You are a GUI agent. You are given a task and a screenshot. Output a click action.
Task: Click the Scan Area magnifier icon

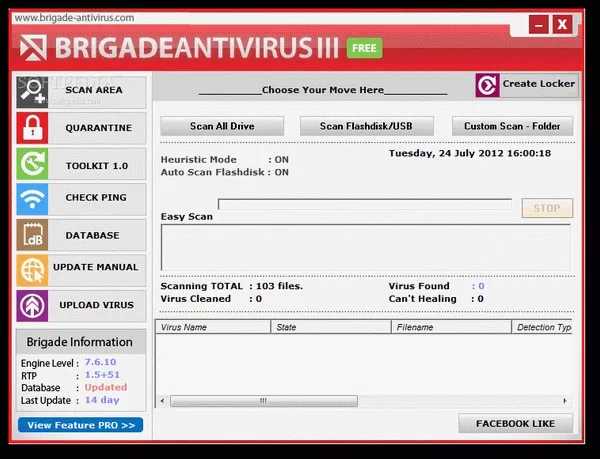coord(32,91)
